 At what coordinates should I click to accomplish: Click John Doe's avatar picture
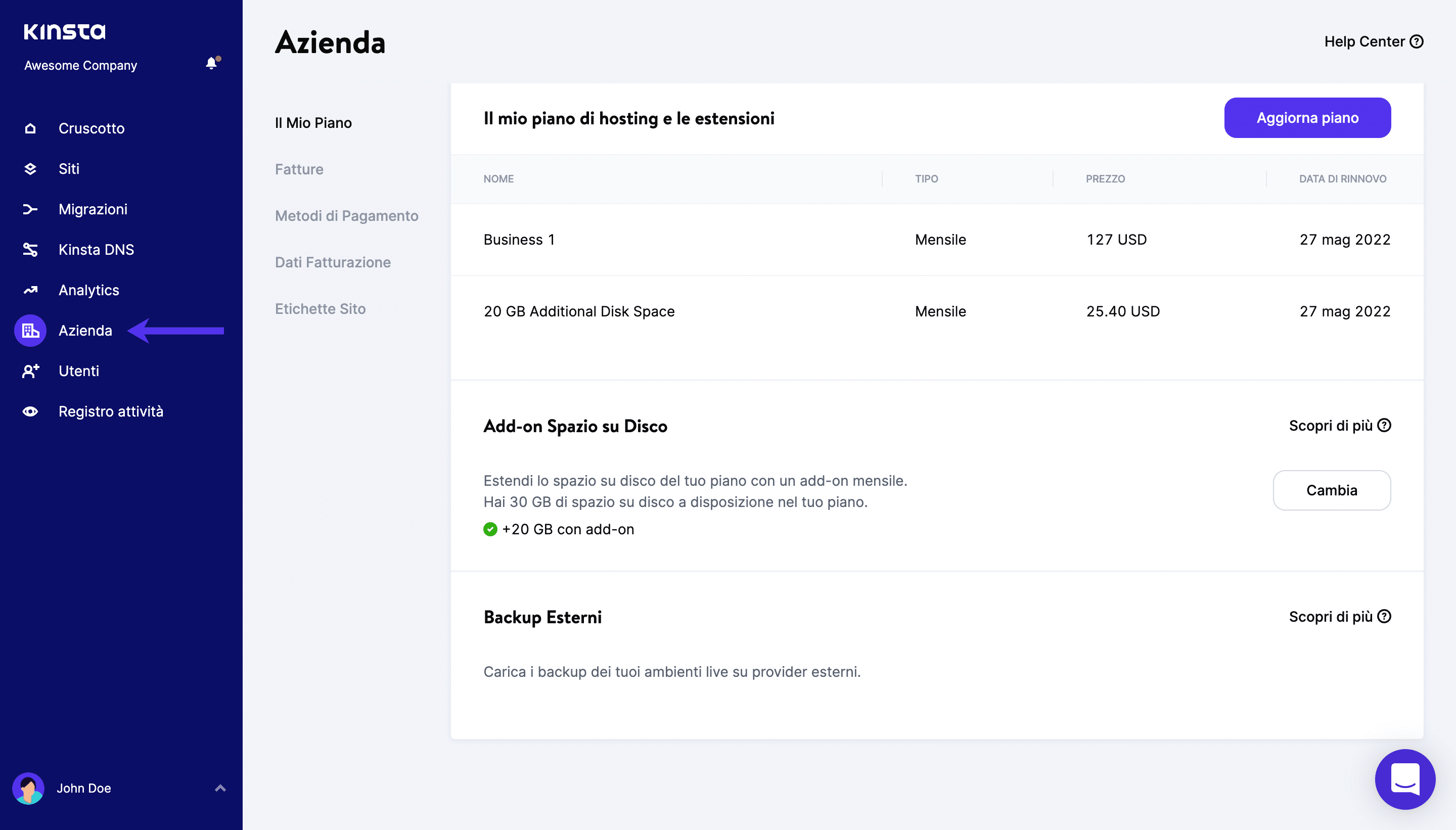tap(28, 789)
